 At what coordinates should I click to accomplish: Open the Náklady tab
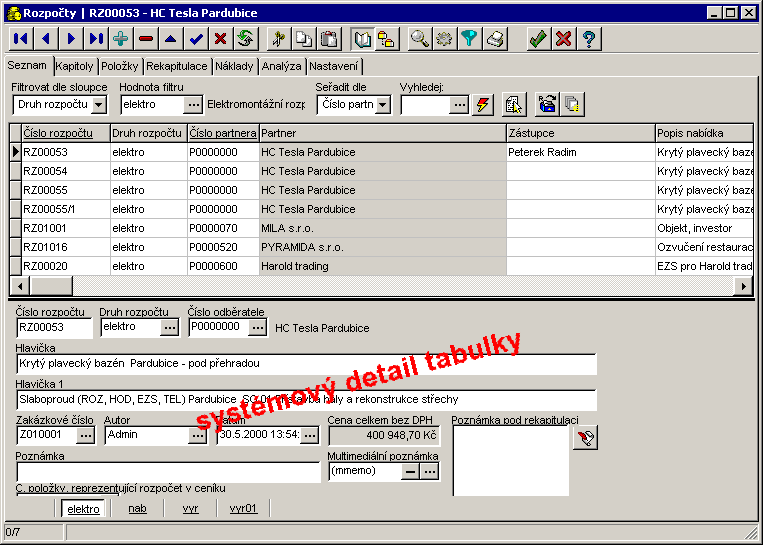(x=235, y=67)
